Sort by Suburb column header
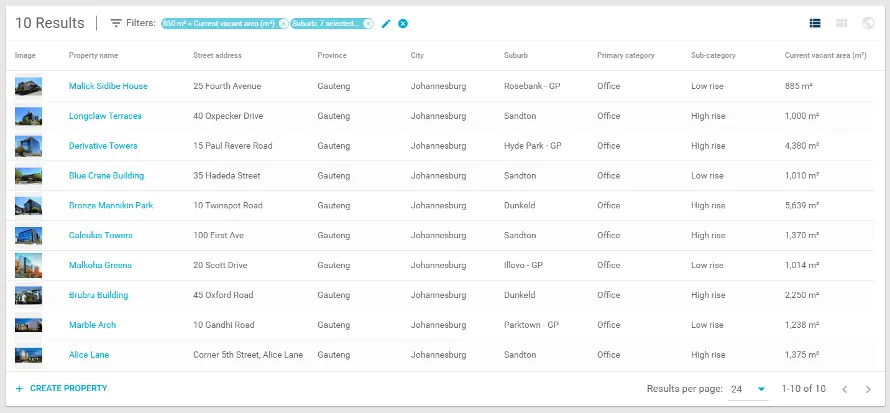890x413 pixels. 516,56
